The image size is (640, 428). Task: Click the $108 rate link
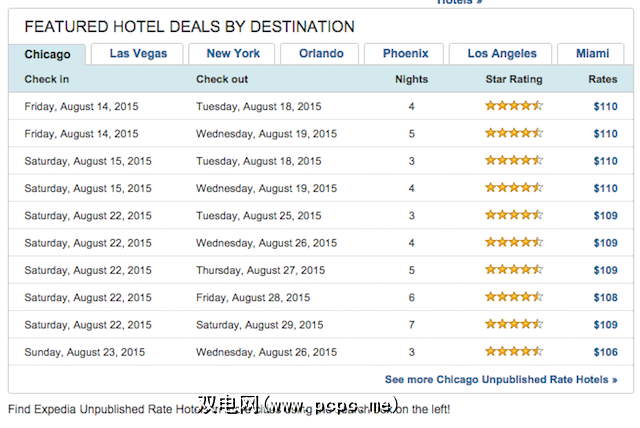[605, 297]
